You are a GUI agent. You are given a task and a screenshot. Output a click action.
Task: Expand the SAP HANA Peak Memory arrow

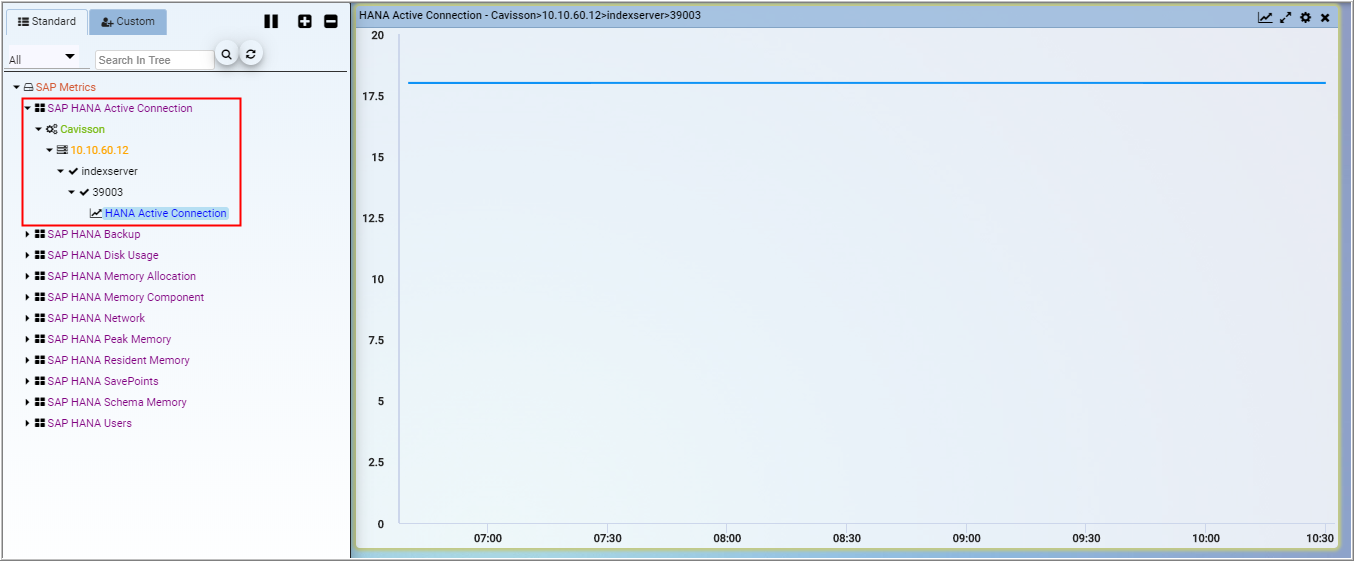tap(28, 339)
